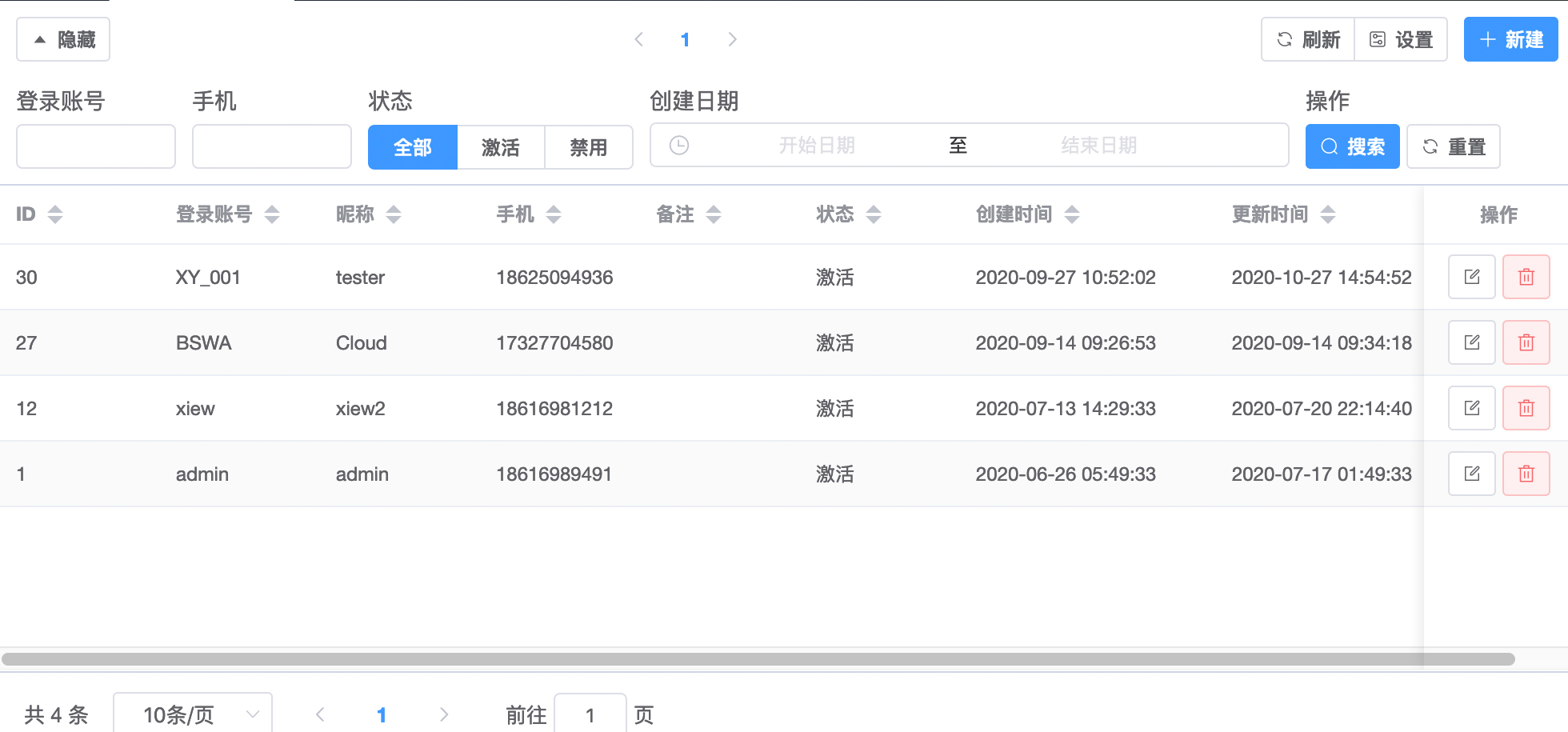Screen dimensions: 1568x732
Task: Edit the XY_001 user row
Action: (1471, 277)
